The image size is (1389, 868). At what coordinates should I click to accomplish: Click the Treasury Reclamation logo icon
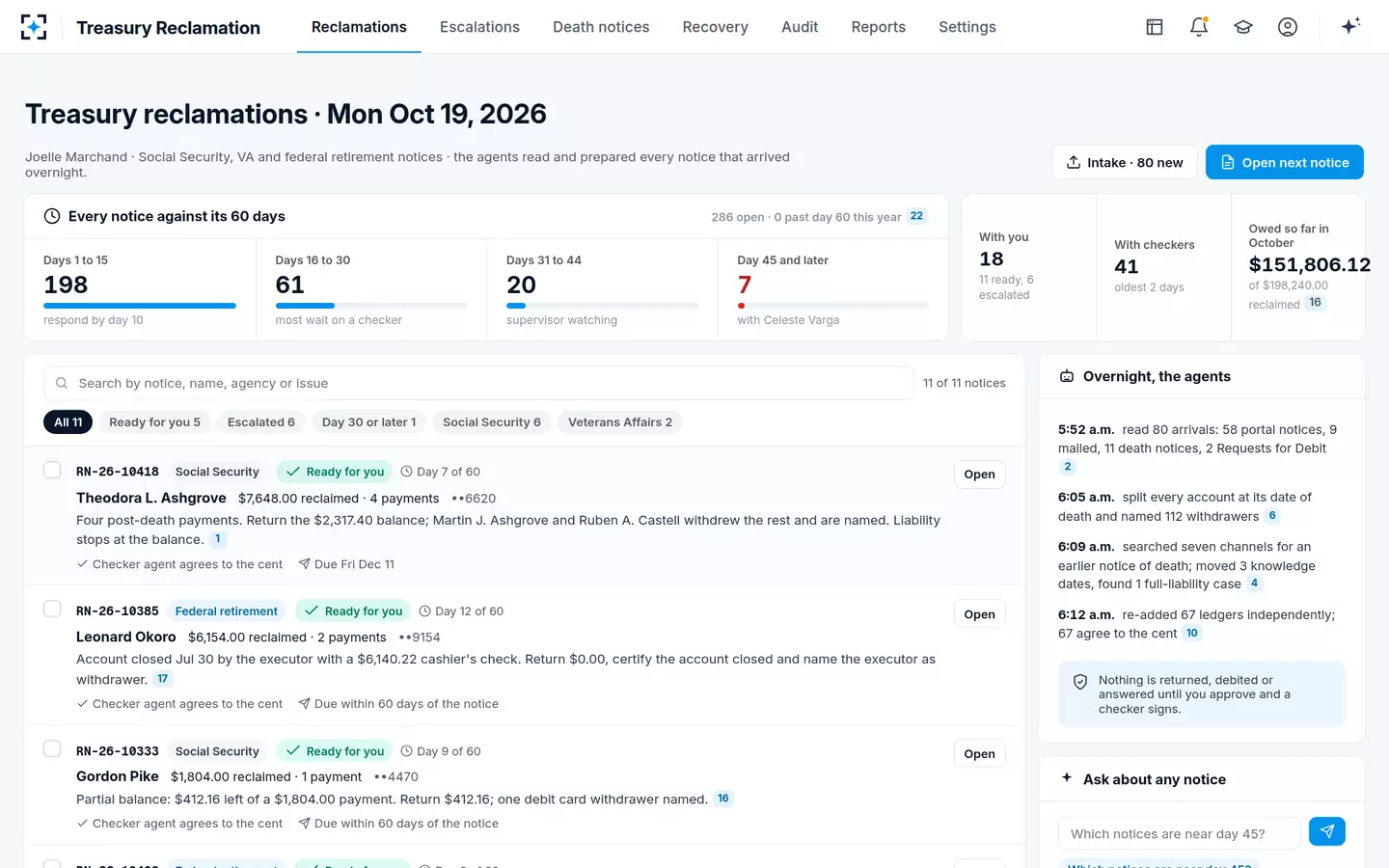coord(34,27)
